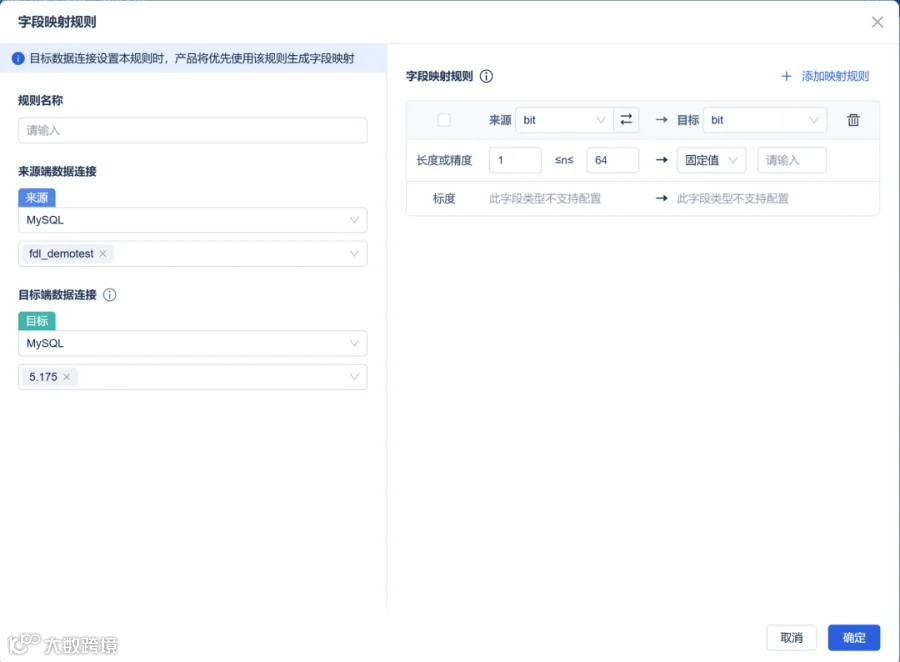This screenshot has width=900, height=662.
Task: Click info icon next to 目标端数据连接
Action: [x=110, y=295]
